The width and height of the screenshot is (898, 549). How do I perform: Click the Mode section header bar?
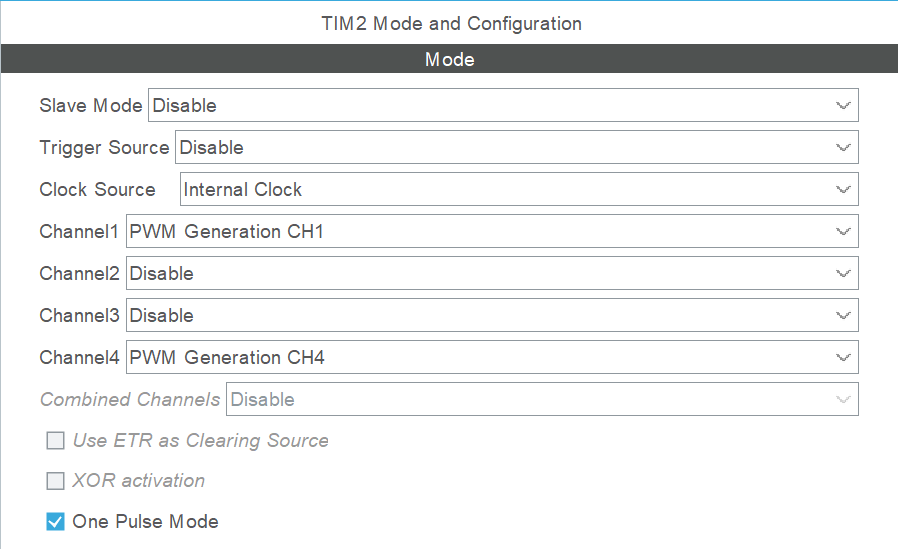click(x=449, y=59)
